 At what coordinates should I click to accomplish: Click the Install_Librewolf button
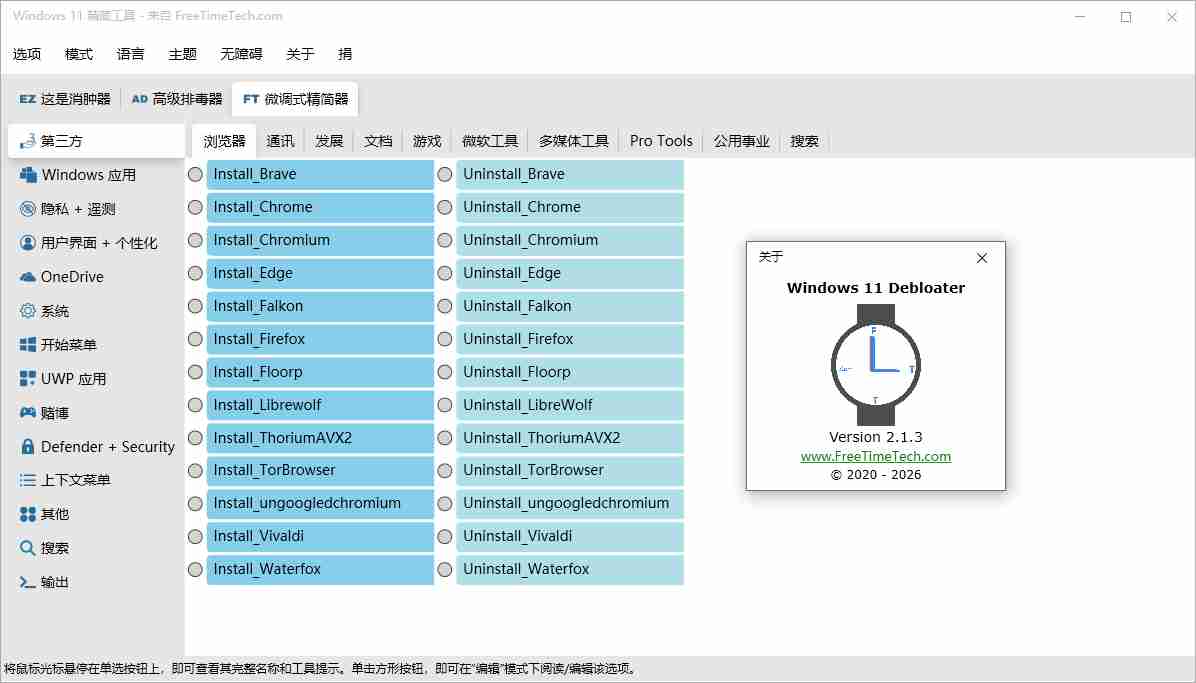tap(320, 405)
